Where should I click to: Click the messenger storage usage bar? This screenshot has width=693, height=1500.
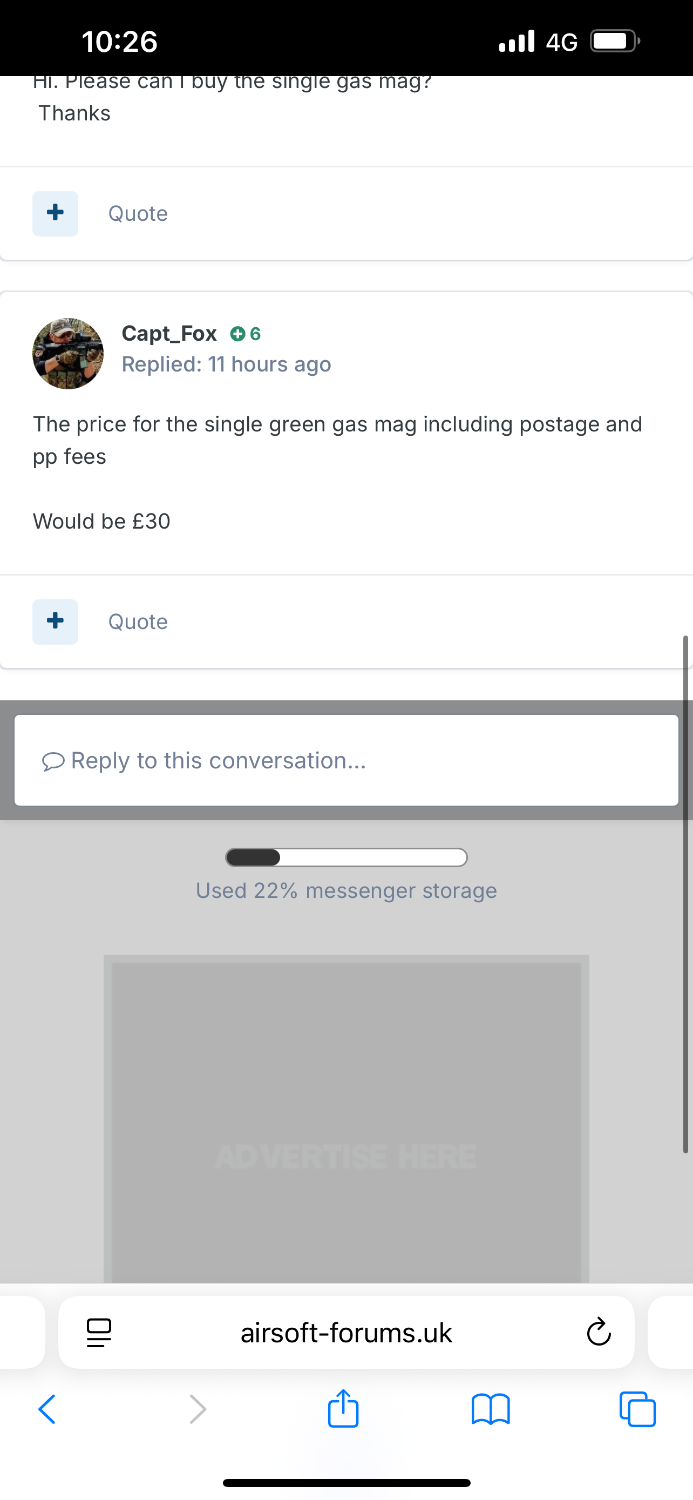(346, 857)
